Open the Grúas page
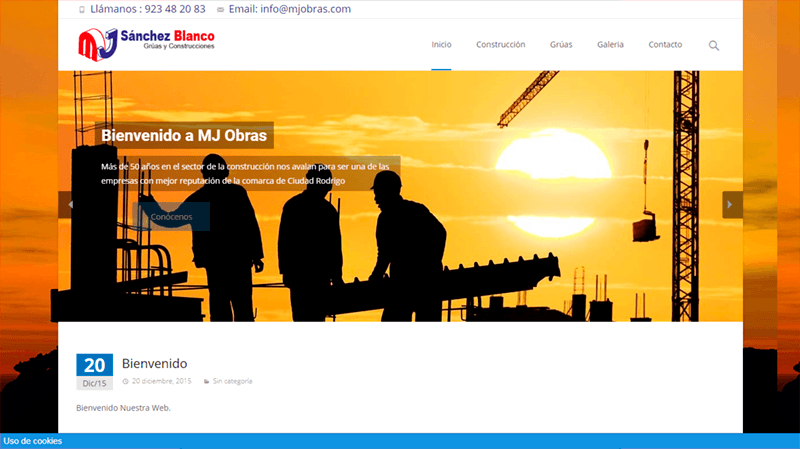 point(561,45)
